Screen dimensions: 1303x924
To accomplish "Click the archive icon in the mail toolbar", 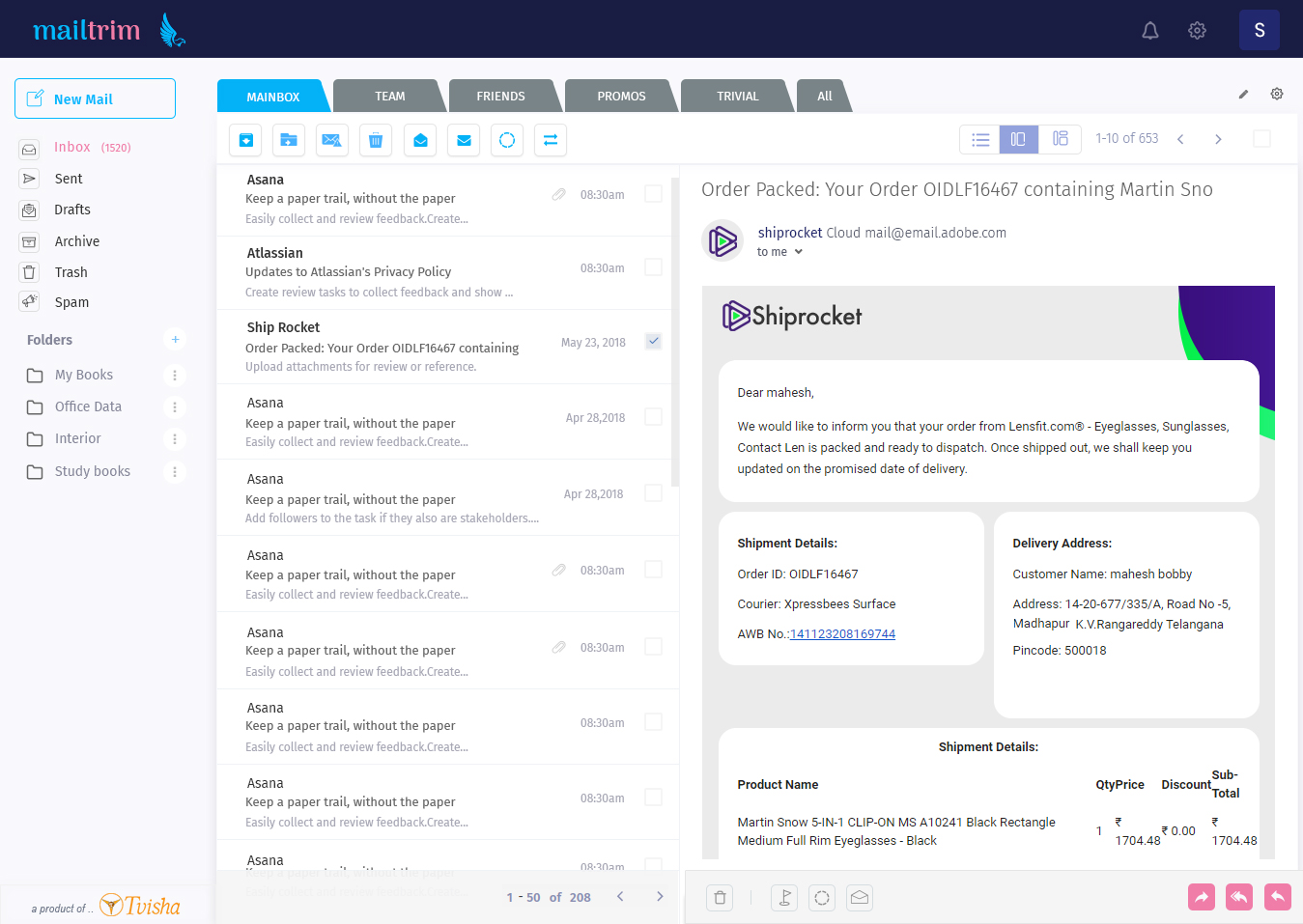I will pos(245,140).
